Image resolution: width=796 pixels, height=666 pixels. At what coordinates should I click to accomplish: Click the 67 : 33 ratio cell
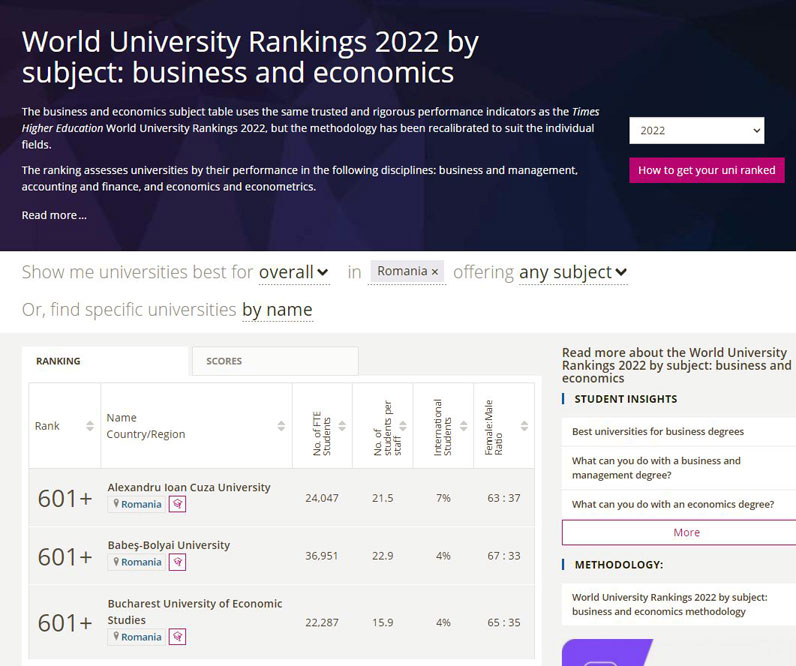504,556
